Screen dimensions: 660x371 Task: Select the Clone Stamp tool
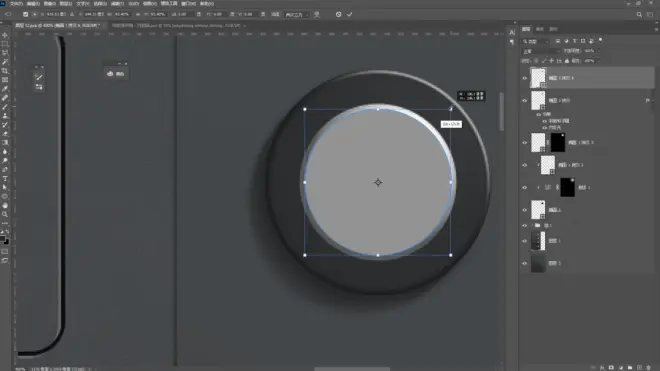pyautogui.click(x=5, y=116)
